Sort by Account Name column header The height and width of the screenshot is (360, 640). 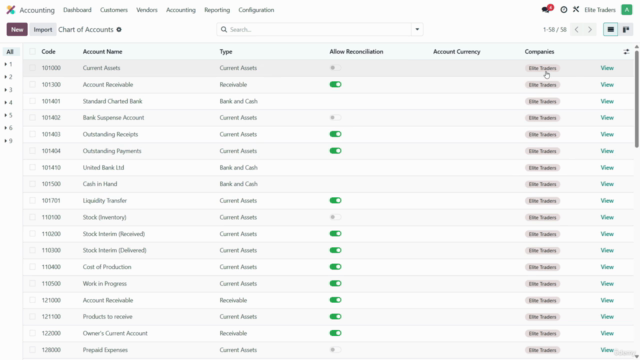coord(102,52)
